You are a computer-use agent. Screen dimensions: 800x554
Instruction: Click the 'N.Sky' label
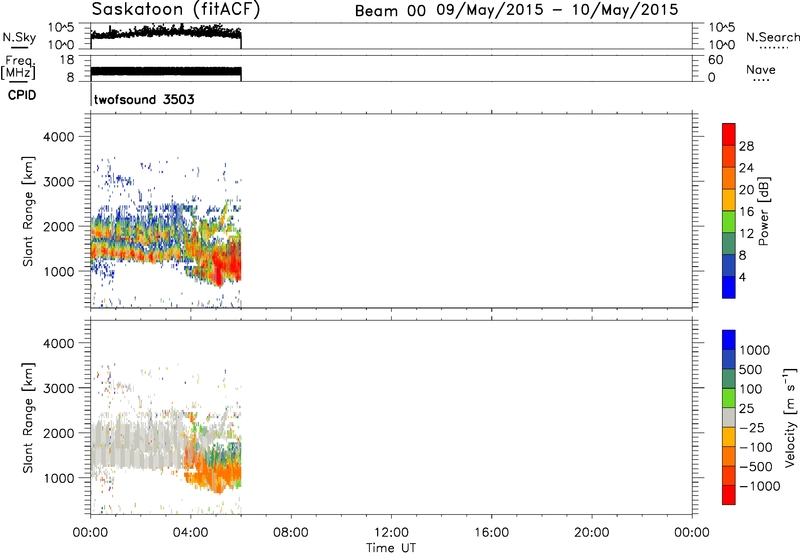[x=19, y=37]
